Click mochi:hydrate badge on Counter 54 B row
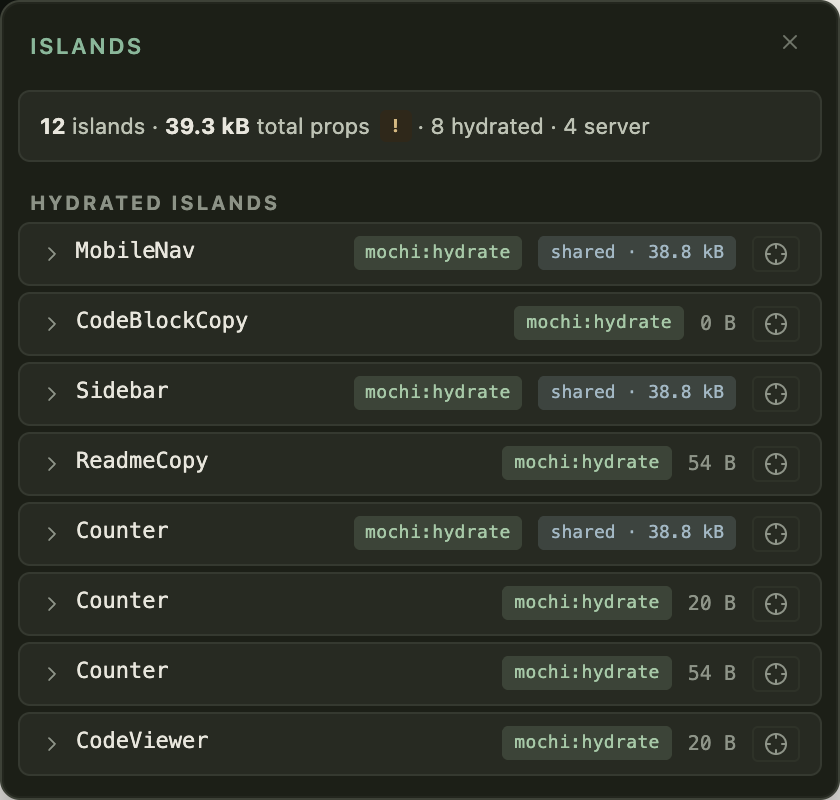Image resolution: width=840 pixels, height=800 pixels. click(x=587, y=673)
